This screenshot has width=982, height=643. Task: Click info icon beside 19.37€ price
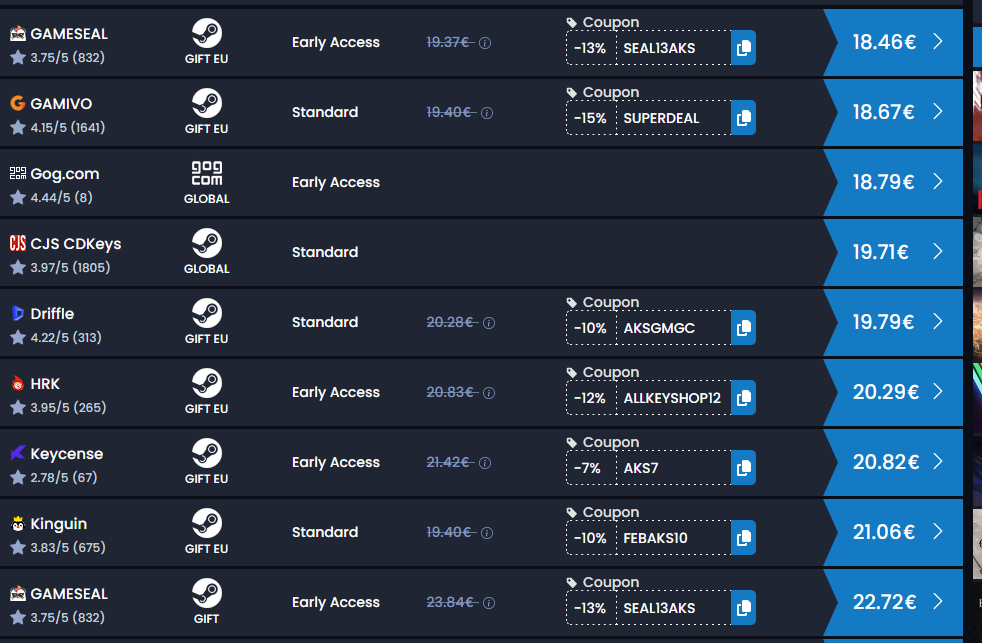click(x=485, y=43)
